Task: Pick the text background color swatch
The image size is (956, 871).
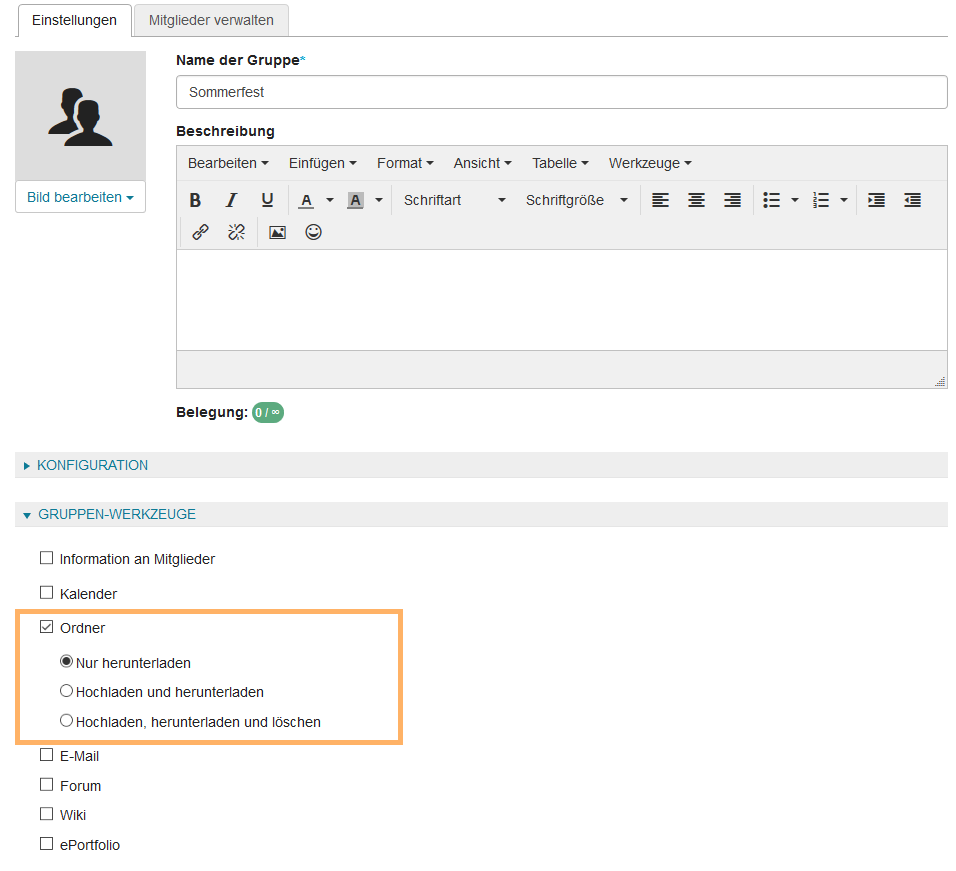Action: 355,200
